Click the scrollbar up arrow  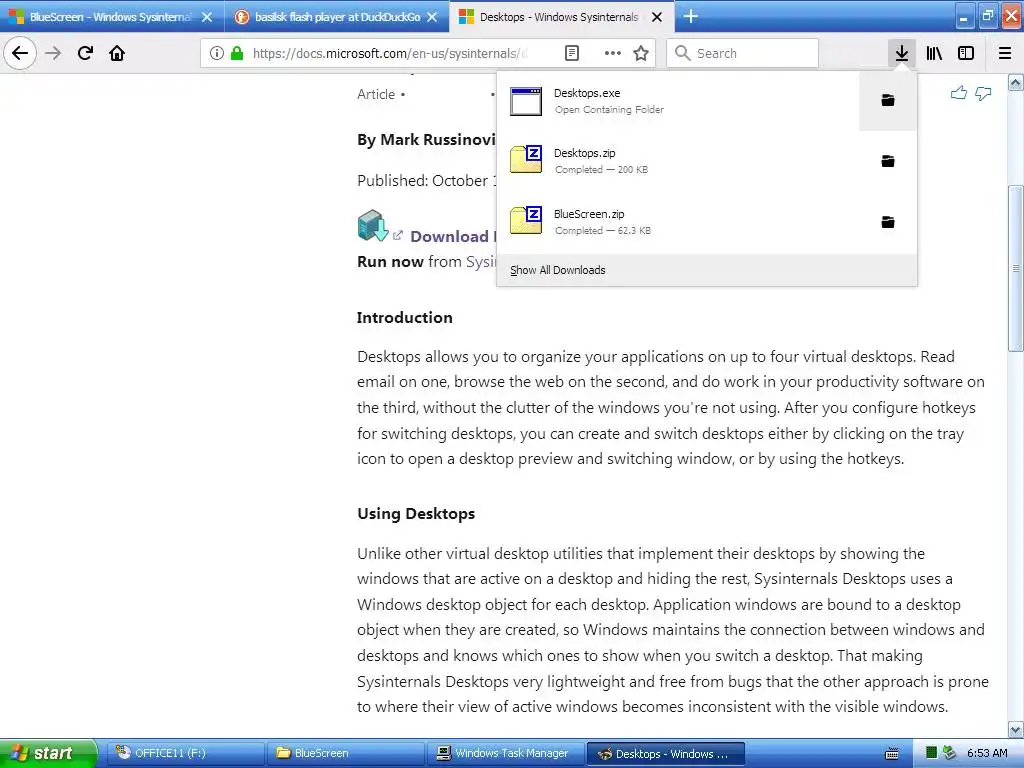[x=1016, y=82]
